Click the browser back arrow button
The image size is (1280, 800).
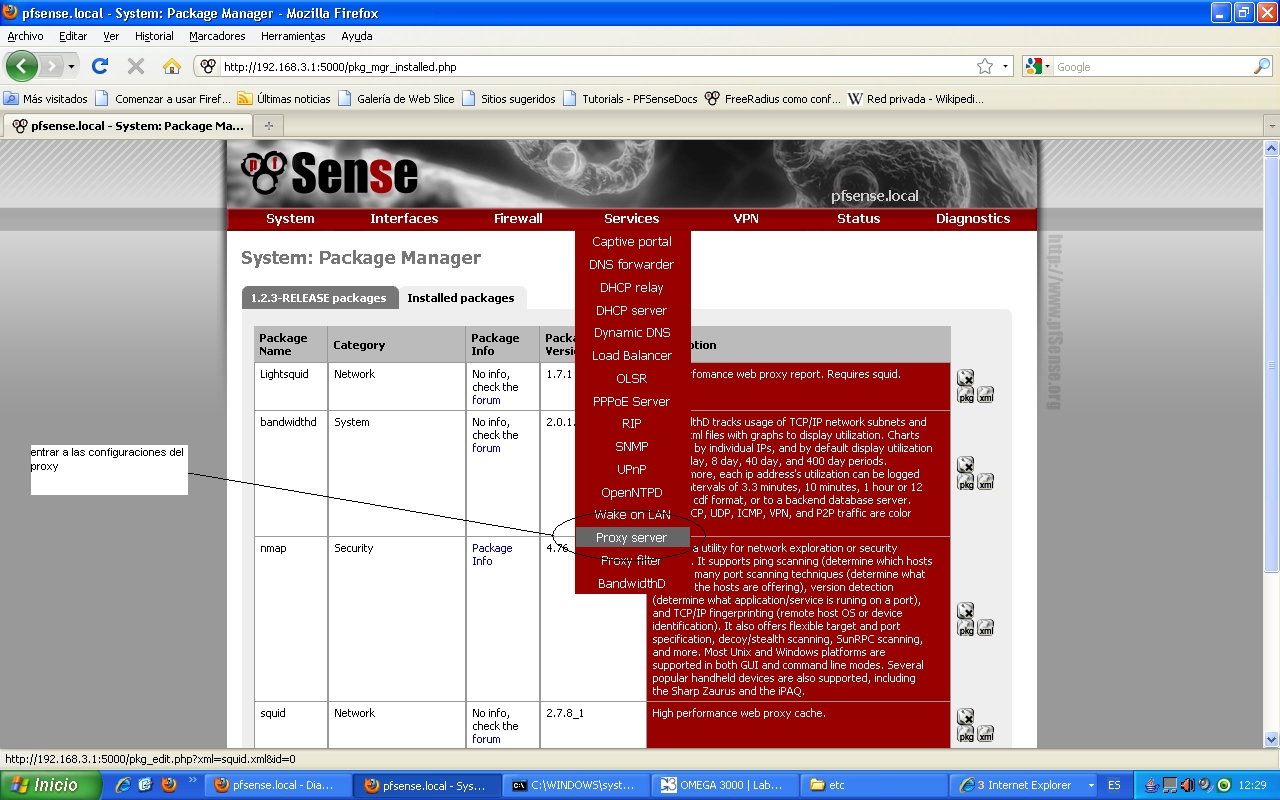point(22,67)
